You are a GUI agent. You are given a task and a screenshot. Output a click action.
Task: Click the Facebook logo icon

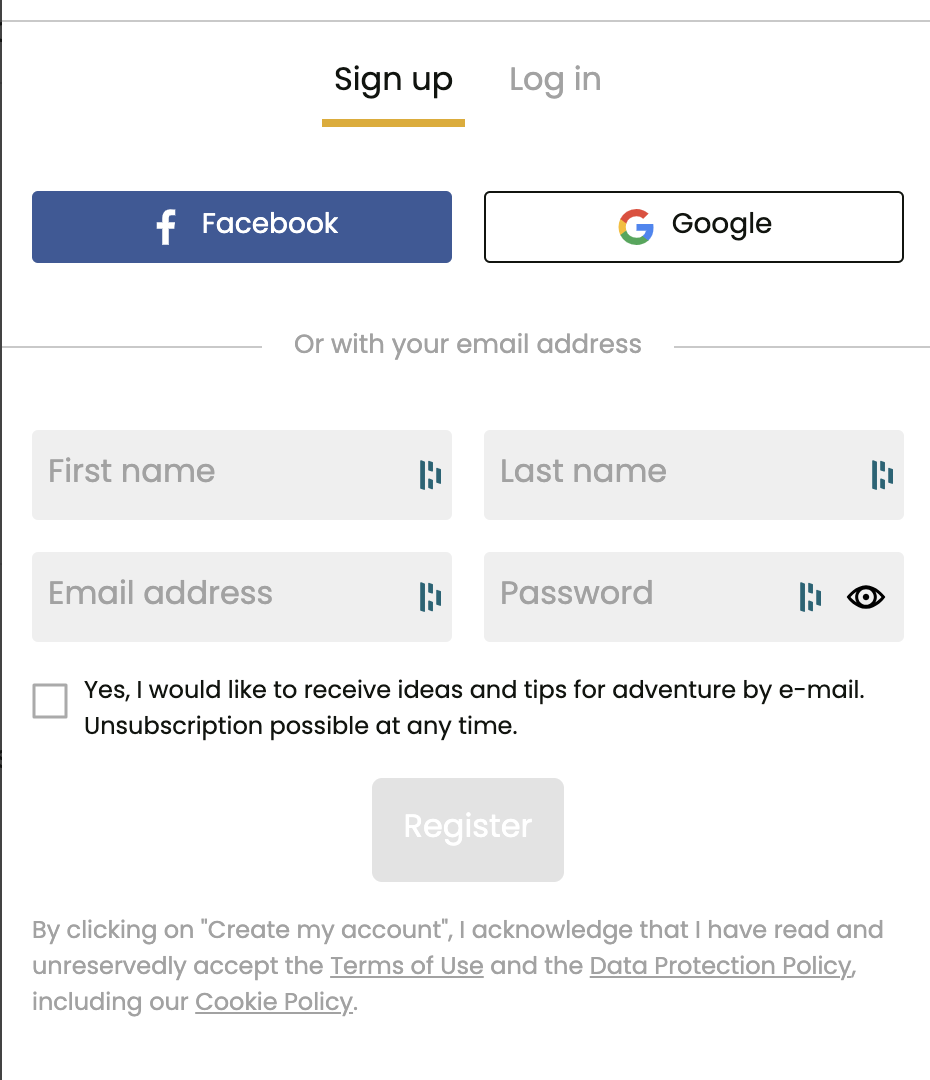click(166, 227)
